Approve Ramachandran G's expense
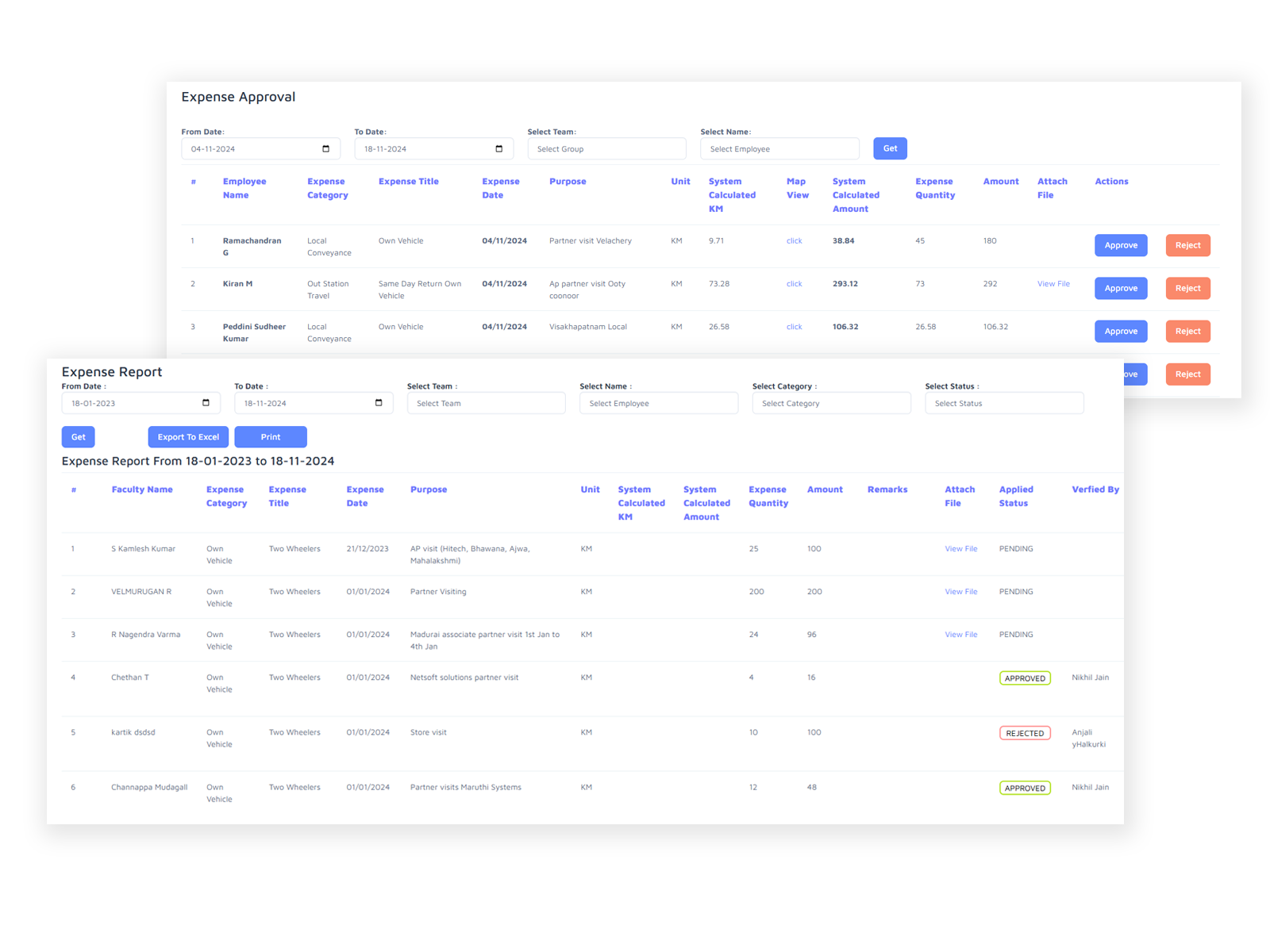 (x=1121, y=245)
